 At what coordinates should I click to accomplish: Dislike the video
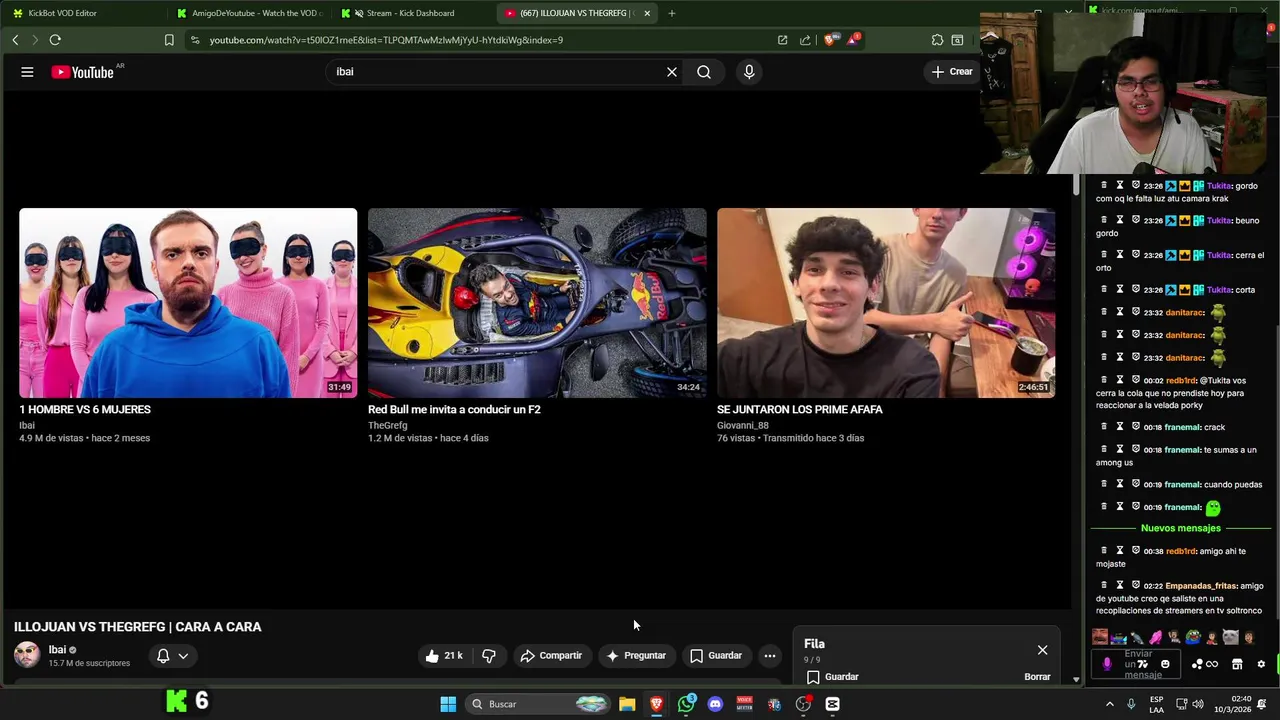(489, 656)
